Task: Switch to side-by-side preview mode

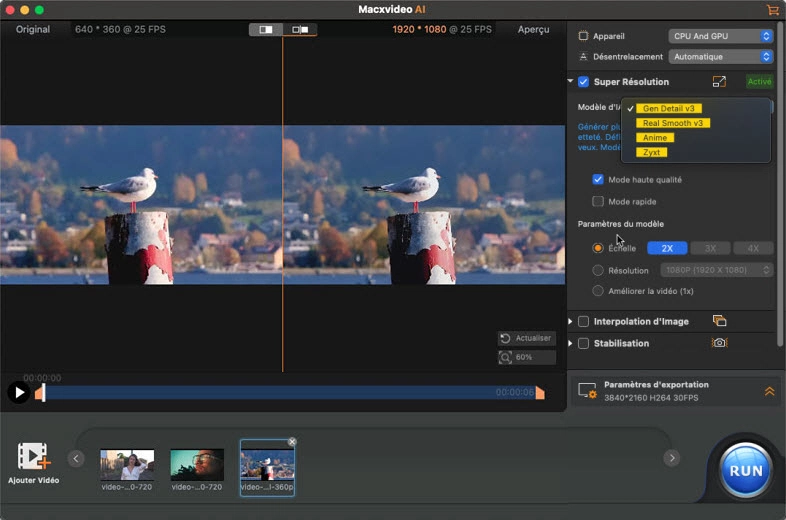Action: [x=300, y=30]
